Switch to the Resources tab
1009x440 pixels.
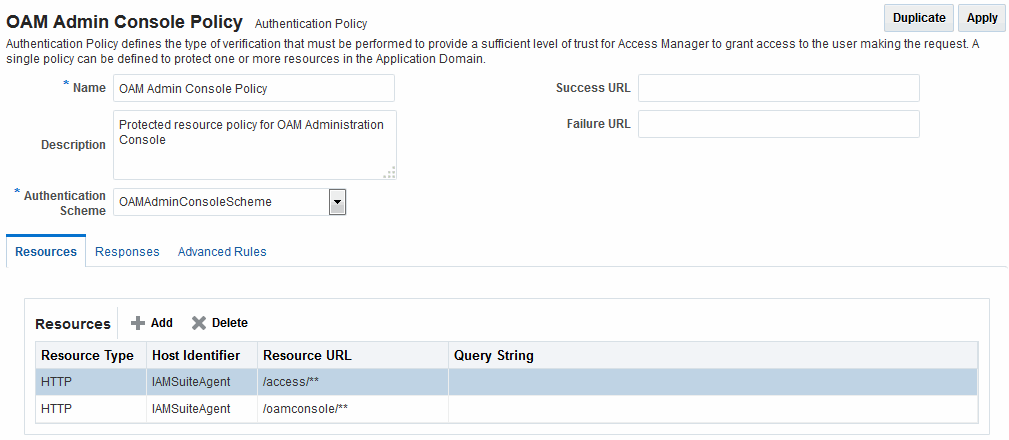tap(46, 252)
